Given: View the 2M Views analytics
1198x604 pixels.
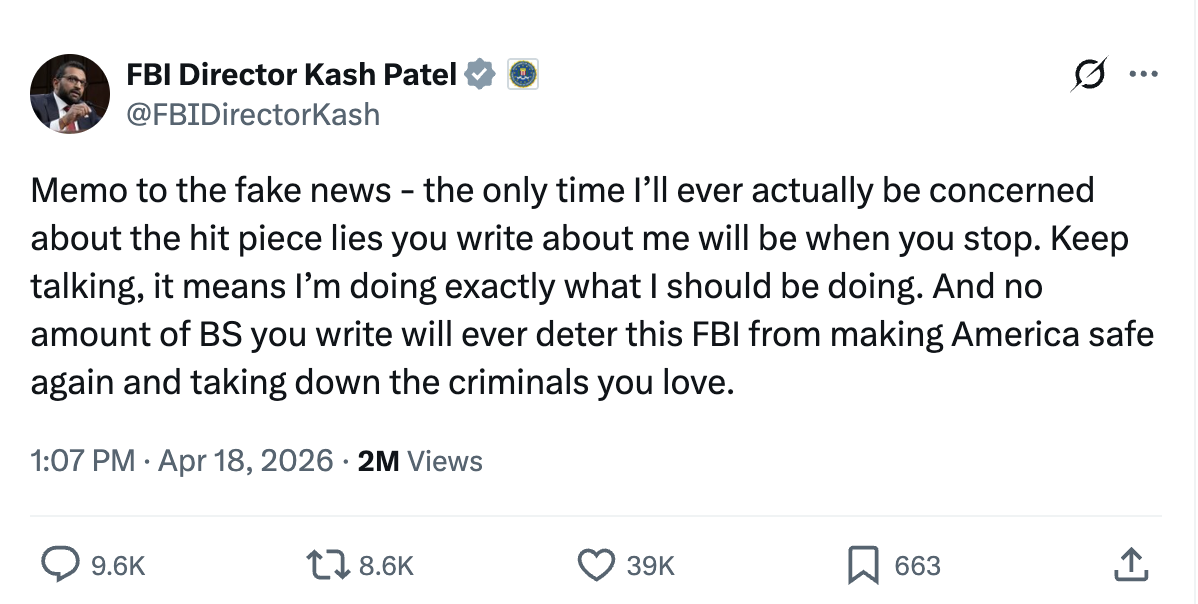Looking at the screenshot, I should 420,460.
